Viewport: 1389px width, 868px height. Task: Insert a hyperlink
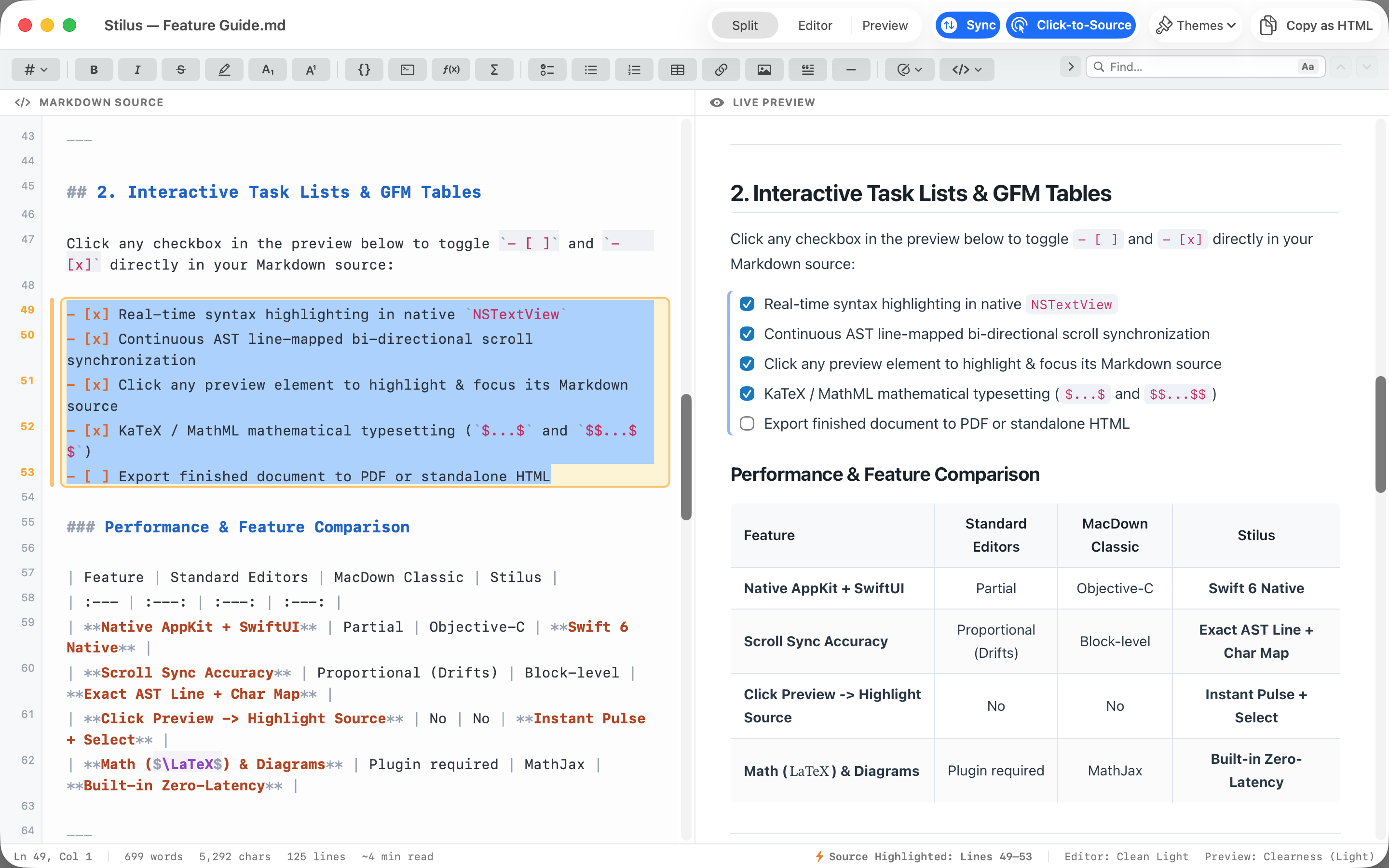[721, 69]
